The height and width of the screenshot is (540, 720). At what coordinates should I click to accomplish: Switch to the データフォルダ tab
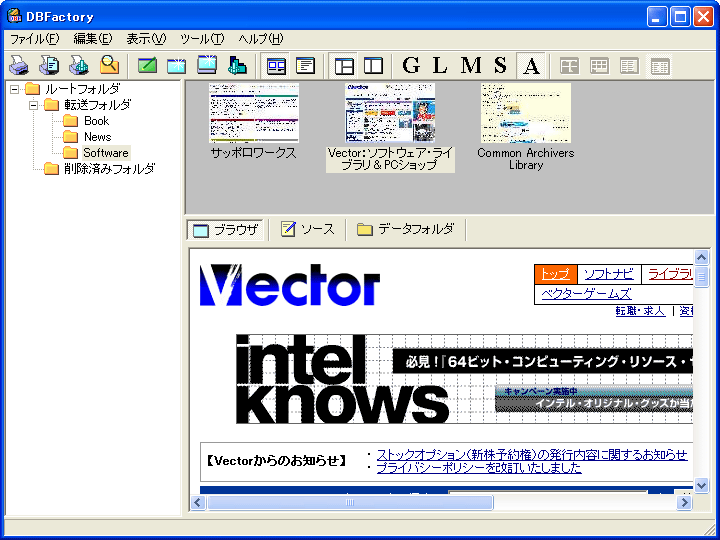[406, 229]
